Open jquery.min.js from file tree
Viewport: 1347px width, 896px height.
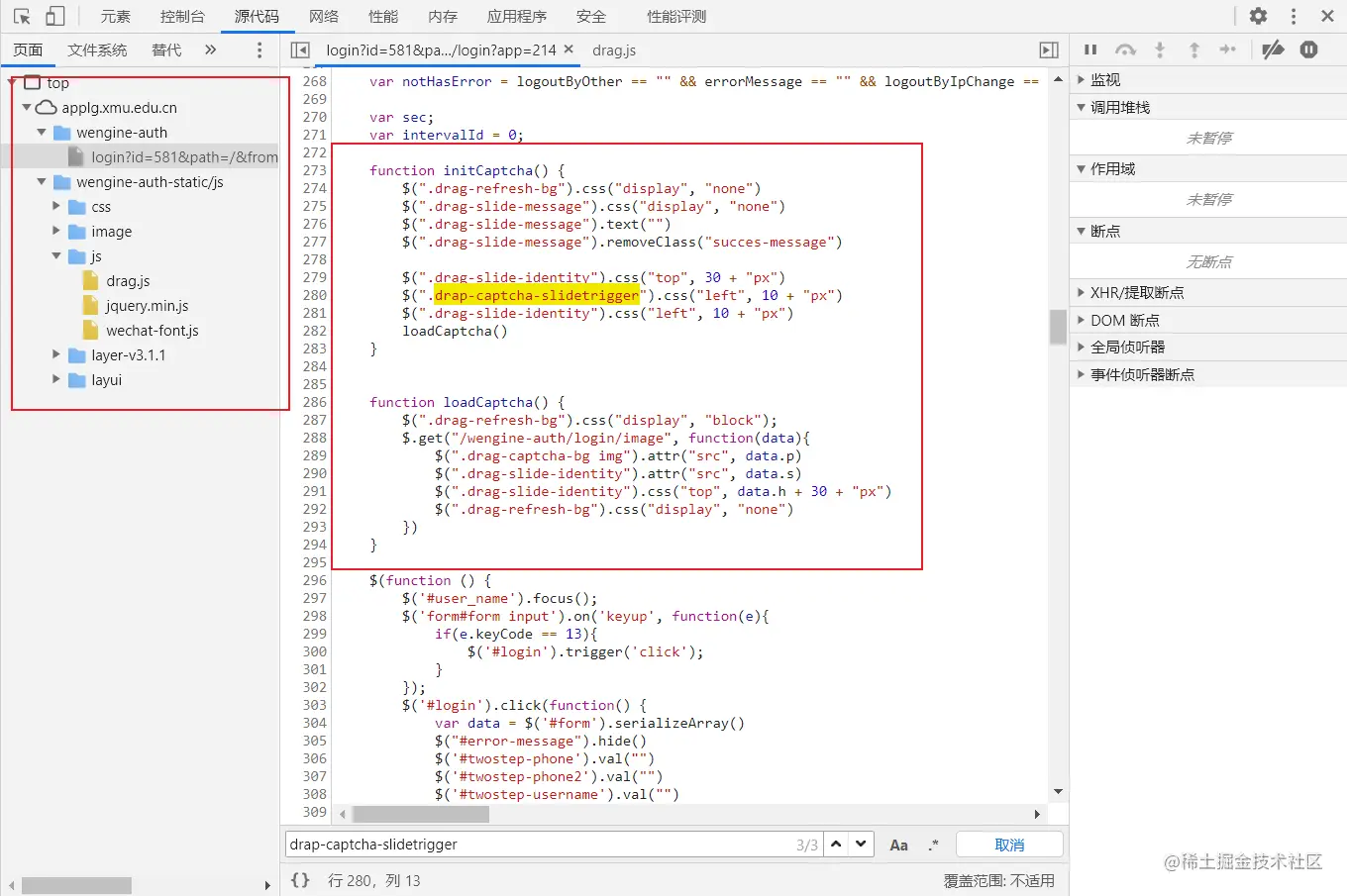point(147,306)
